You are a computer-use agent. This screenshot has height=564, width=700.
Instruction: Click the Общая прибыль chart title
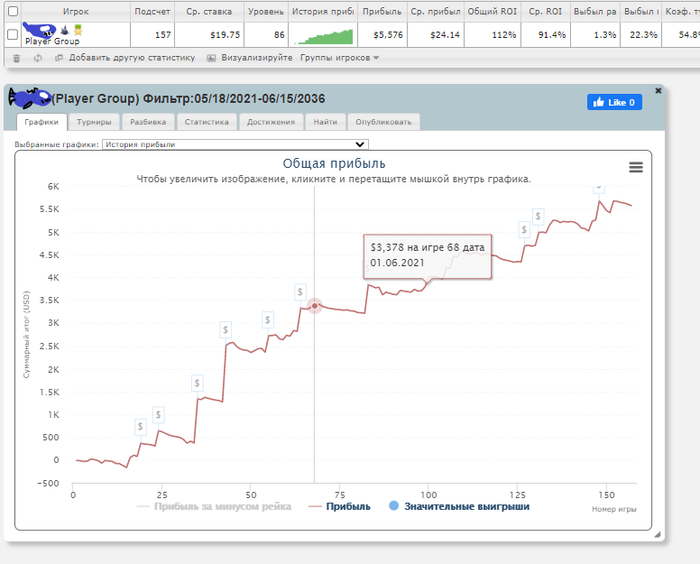(x=334, y=163)
